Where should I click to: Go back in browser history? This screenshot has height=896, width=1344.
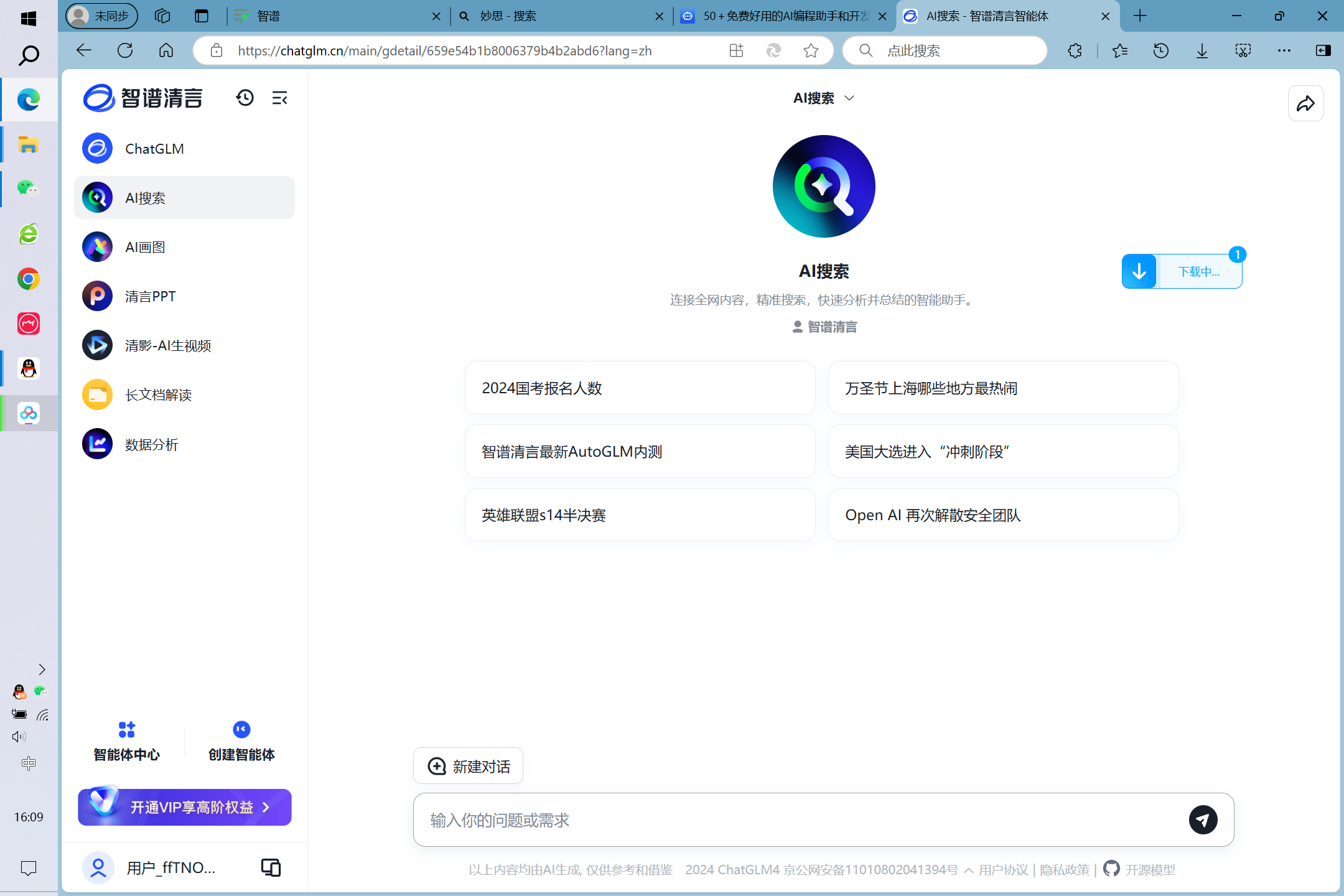coord(84,50)
